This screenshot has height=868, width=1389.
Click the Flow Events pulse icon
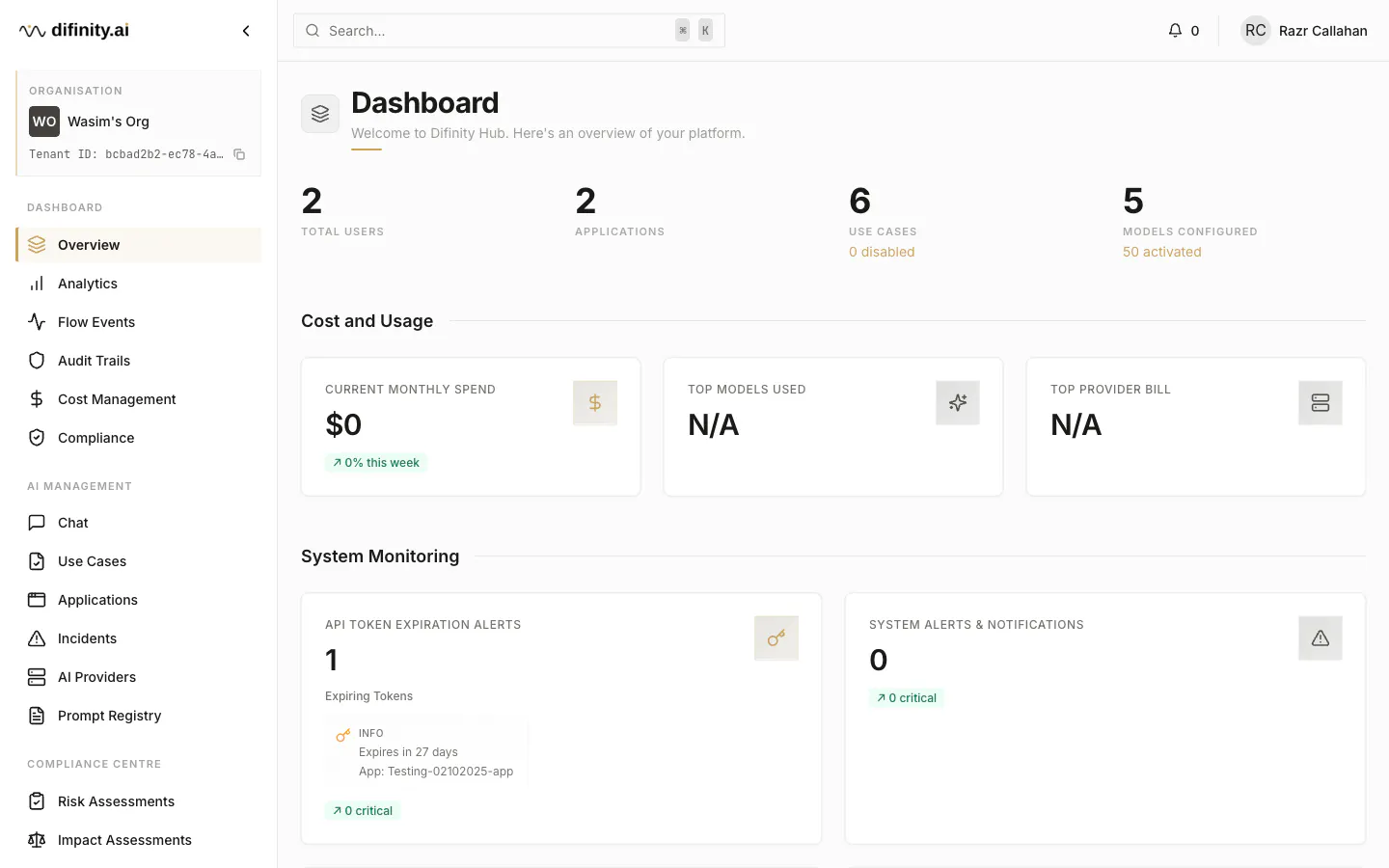[x=37, y=322]
